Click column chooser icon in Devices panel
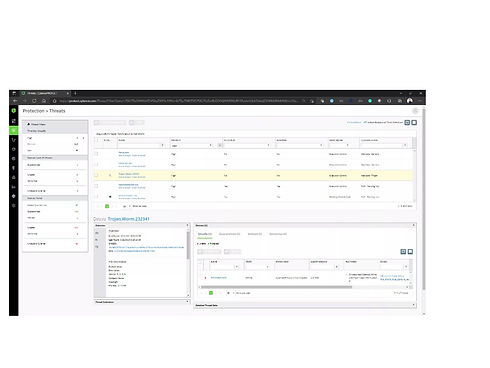The height and width of the screenshot is (368, 490). (410, 252)
